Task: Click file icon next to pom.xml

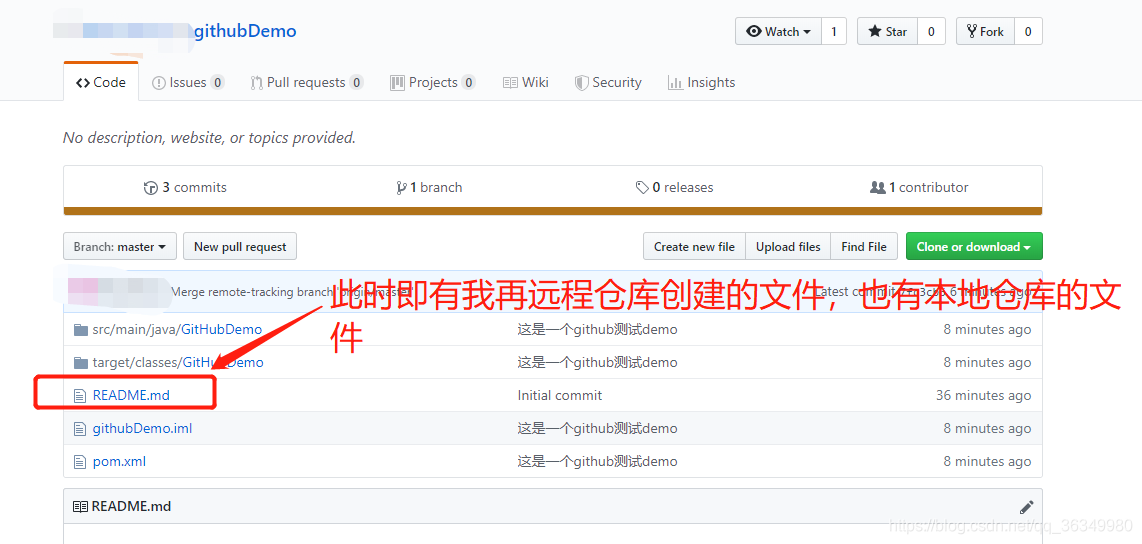Action: tap(80, 461)
